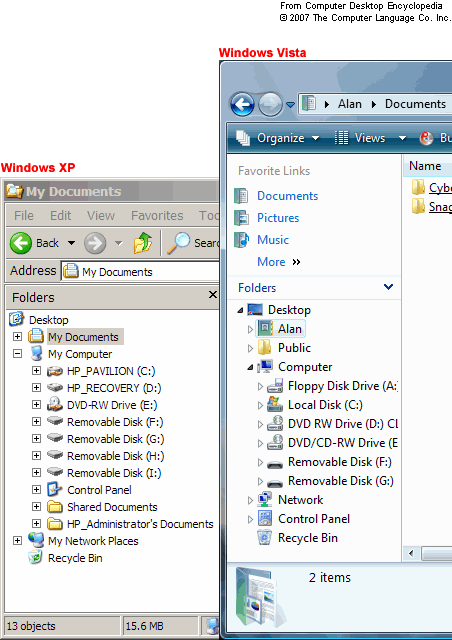Close the XP Folders pane
Image resolution: width=452 pixels, height=640 pixels.
[x=212, y=294]
